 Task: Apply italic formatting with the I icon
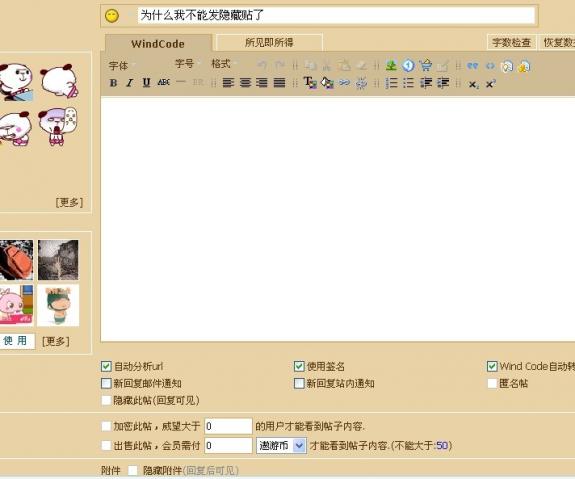coord(129,83)
